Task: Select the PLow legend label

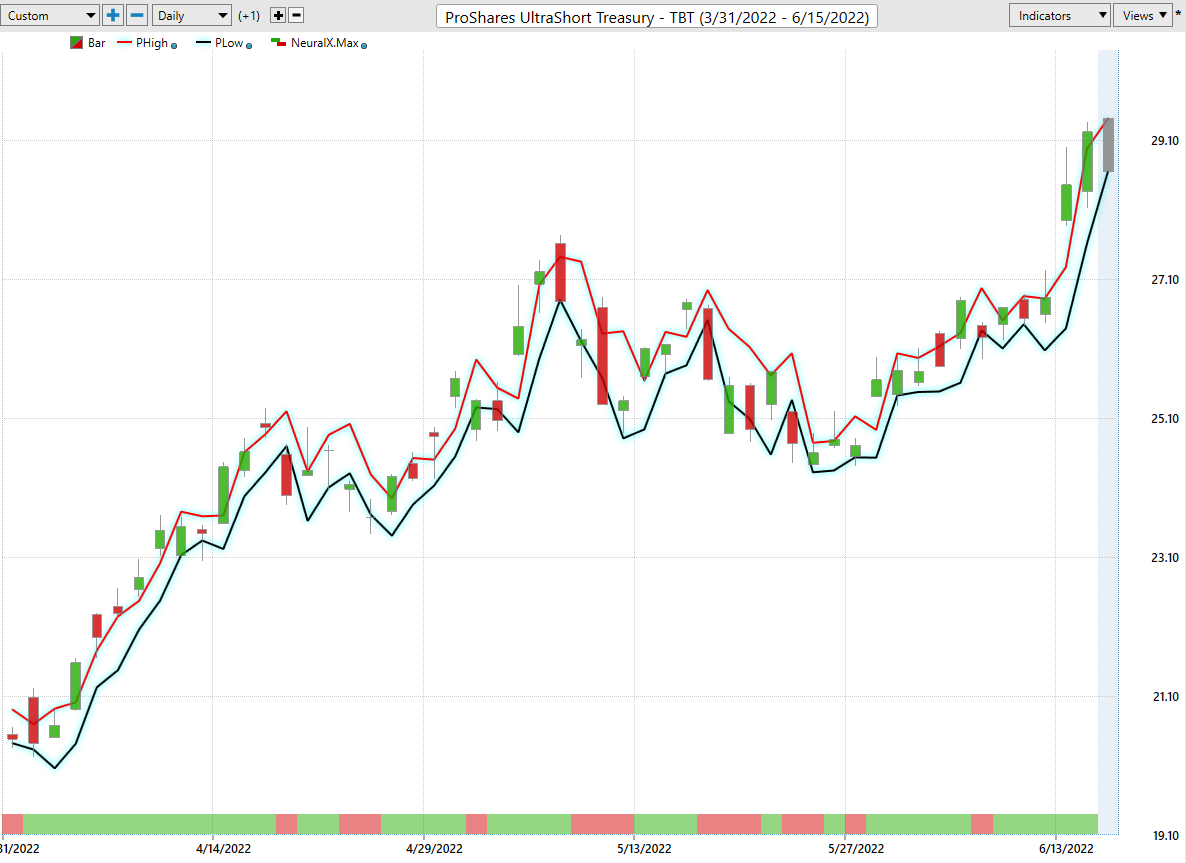Action: click(229, 43)
